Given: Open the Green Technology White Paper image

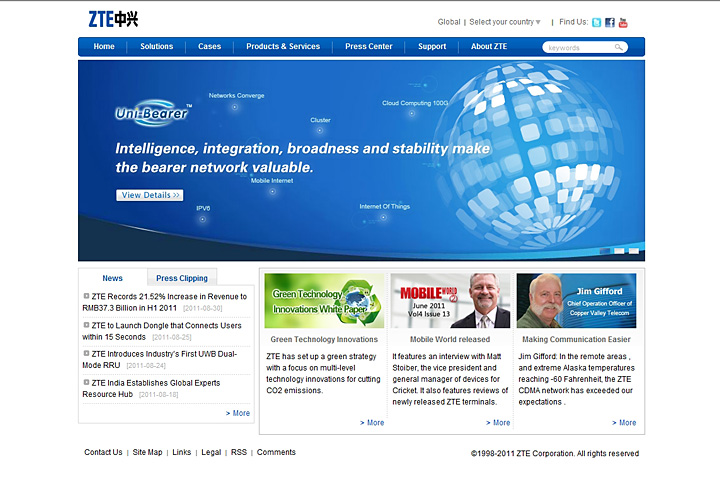Looking at the screenshot, I should (x=324, y=301).
